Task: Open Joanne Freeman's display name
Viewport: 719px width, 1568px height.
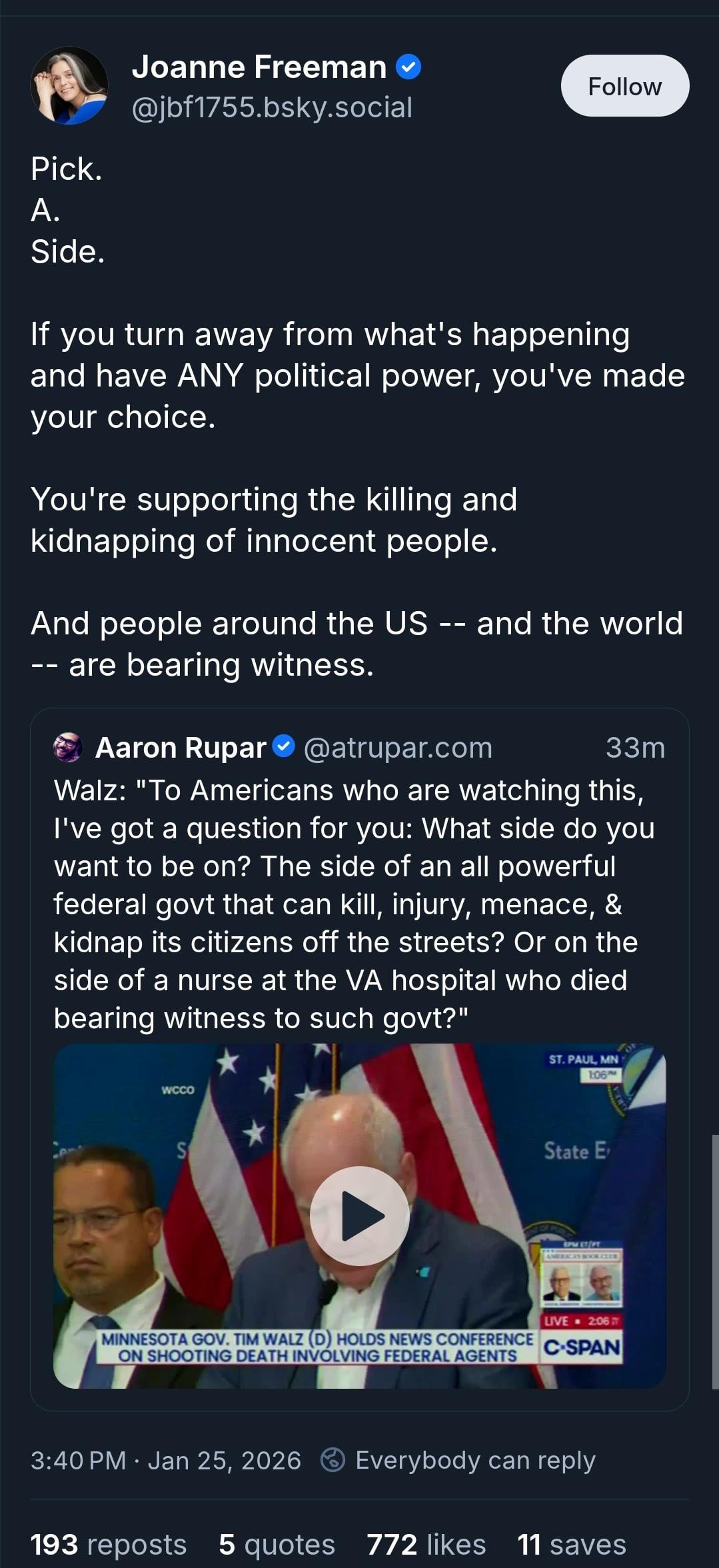Action: pyautogui.click(x=259, y=67)
